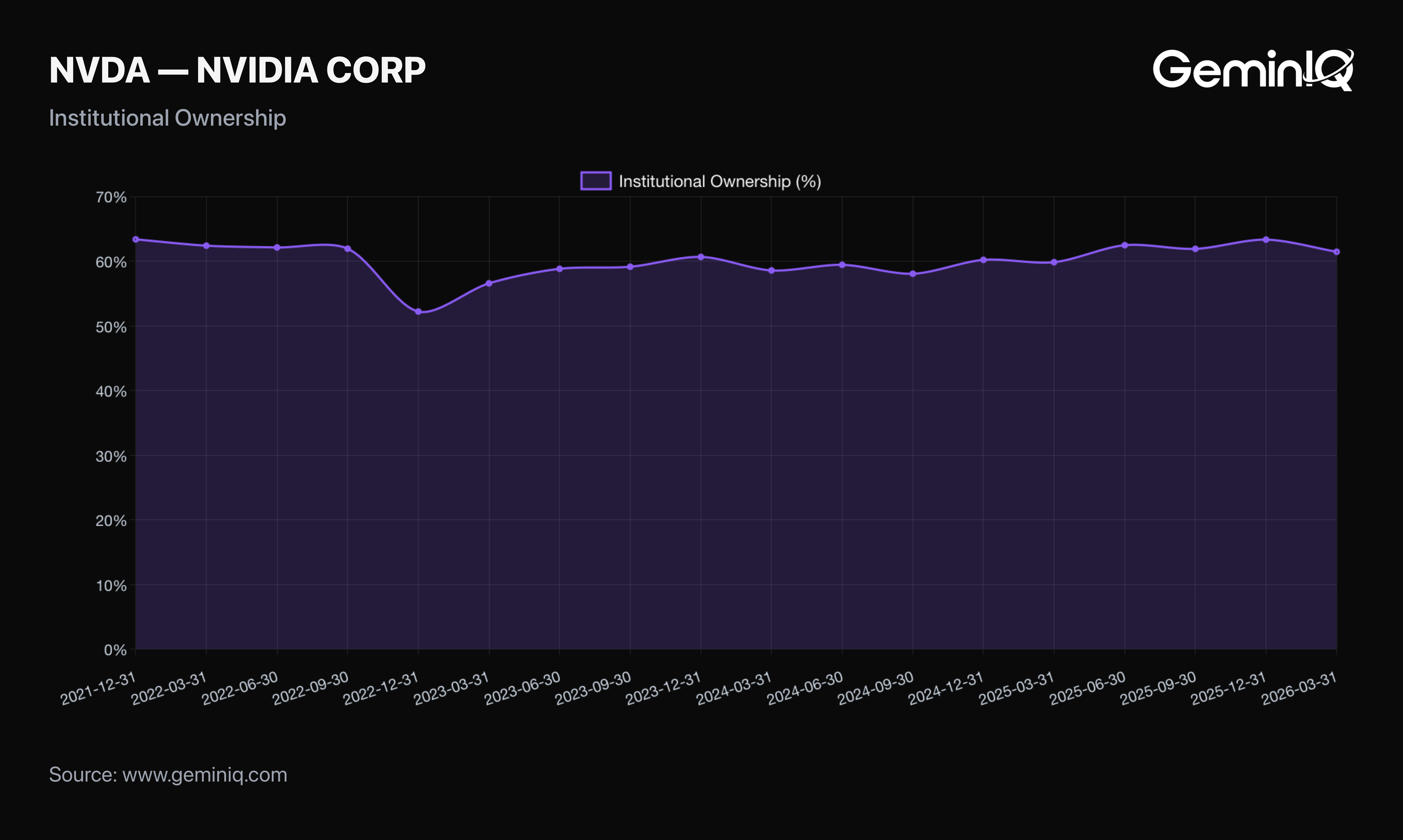Click the 30% y-axis label
Viewport: 1403px width, 840px height.
point(111,456)
